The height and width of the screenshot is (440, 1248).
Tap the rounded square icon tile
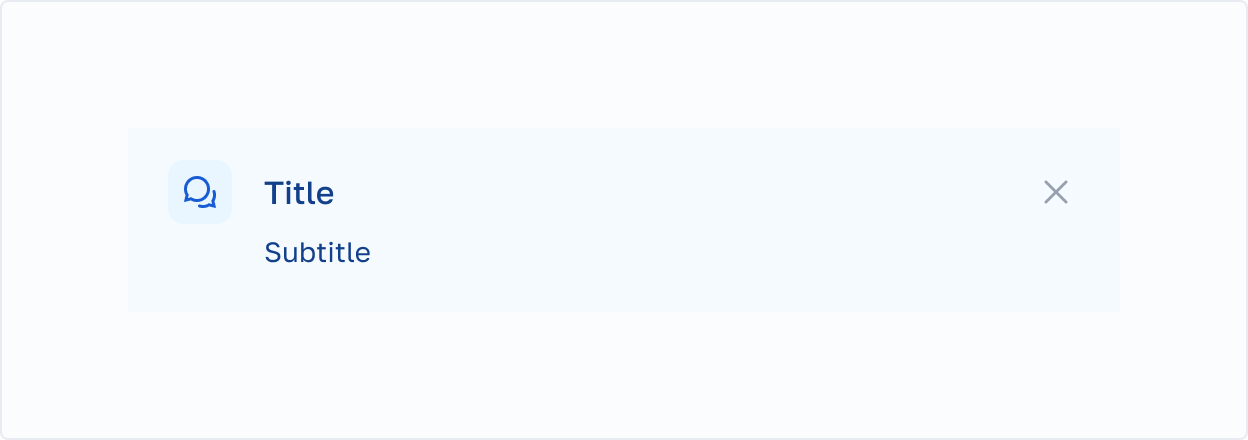200,192
